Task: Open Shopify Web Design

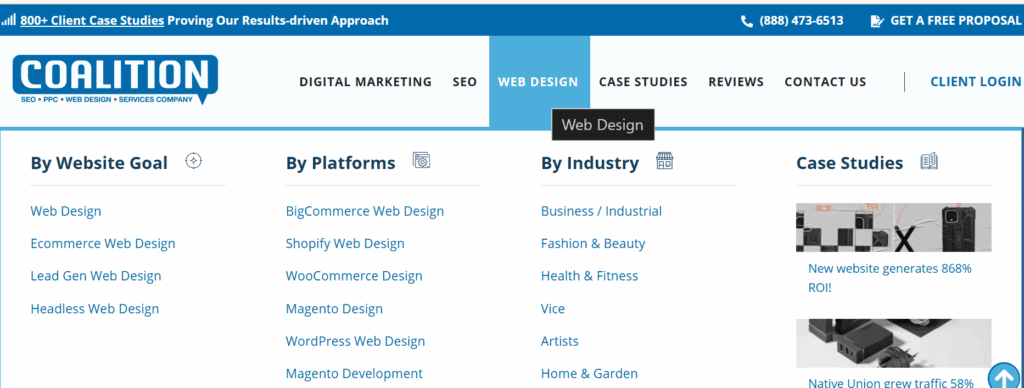Action: tap(345, 244)
